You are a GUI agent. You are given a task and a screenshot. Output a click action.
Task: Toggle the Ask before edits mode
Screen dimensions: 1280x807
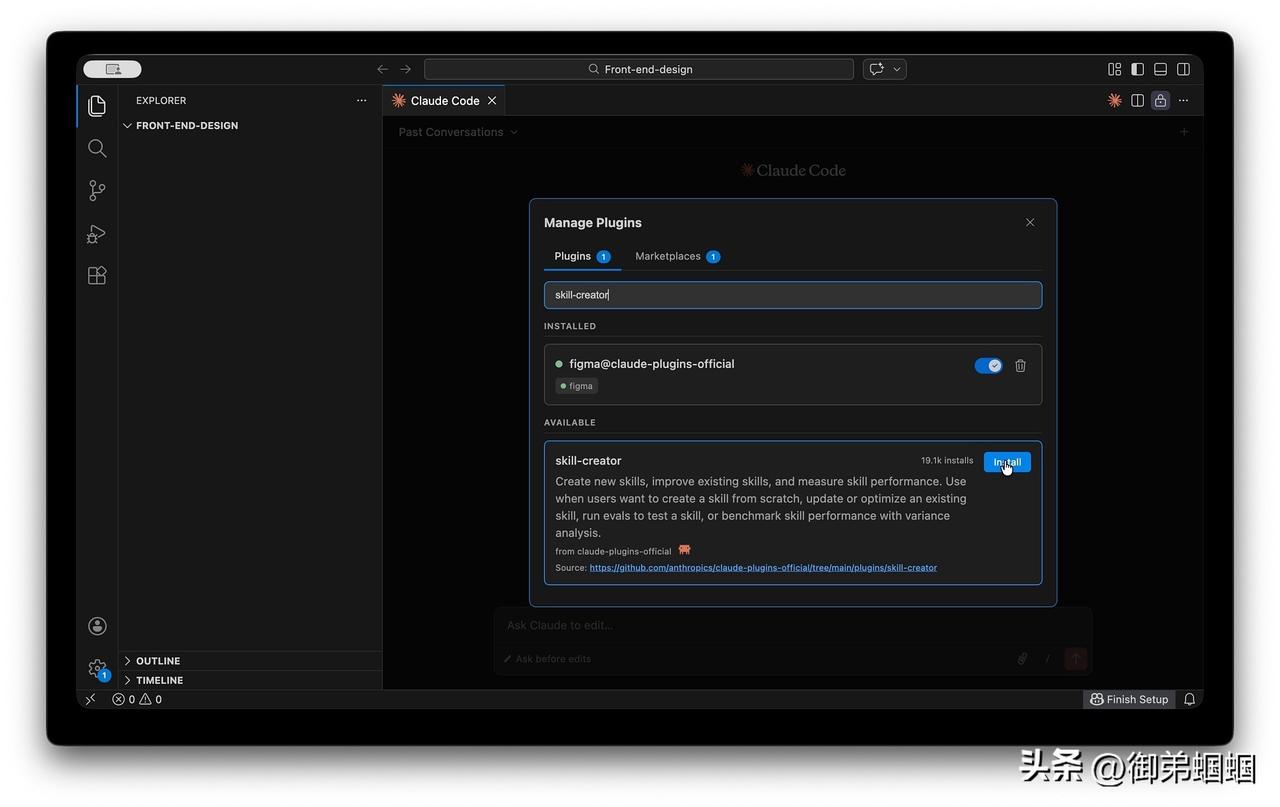click(547, 659)
